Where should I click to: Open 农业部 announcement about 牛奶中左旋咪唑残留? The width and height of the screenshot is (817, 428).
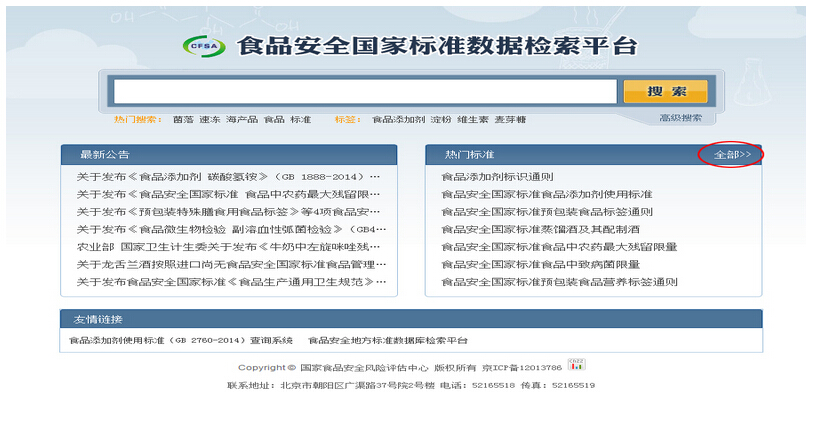tap(228, 247)
